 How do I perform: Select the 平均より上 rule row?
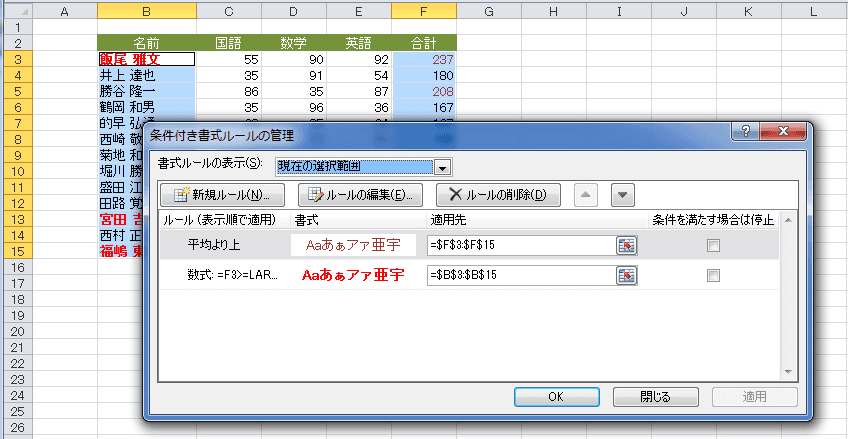point(219,245)
